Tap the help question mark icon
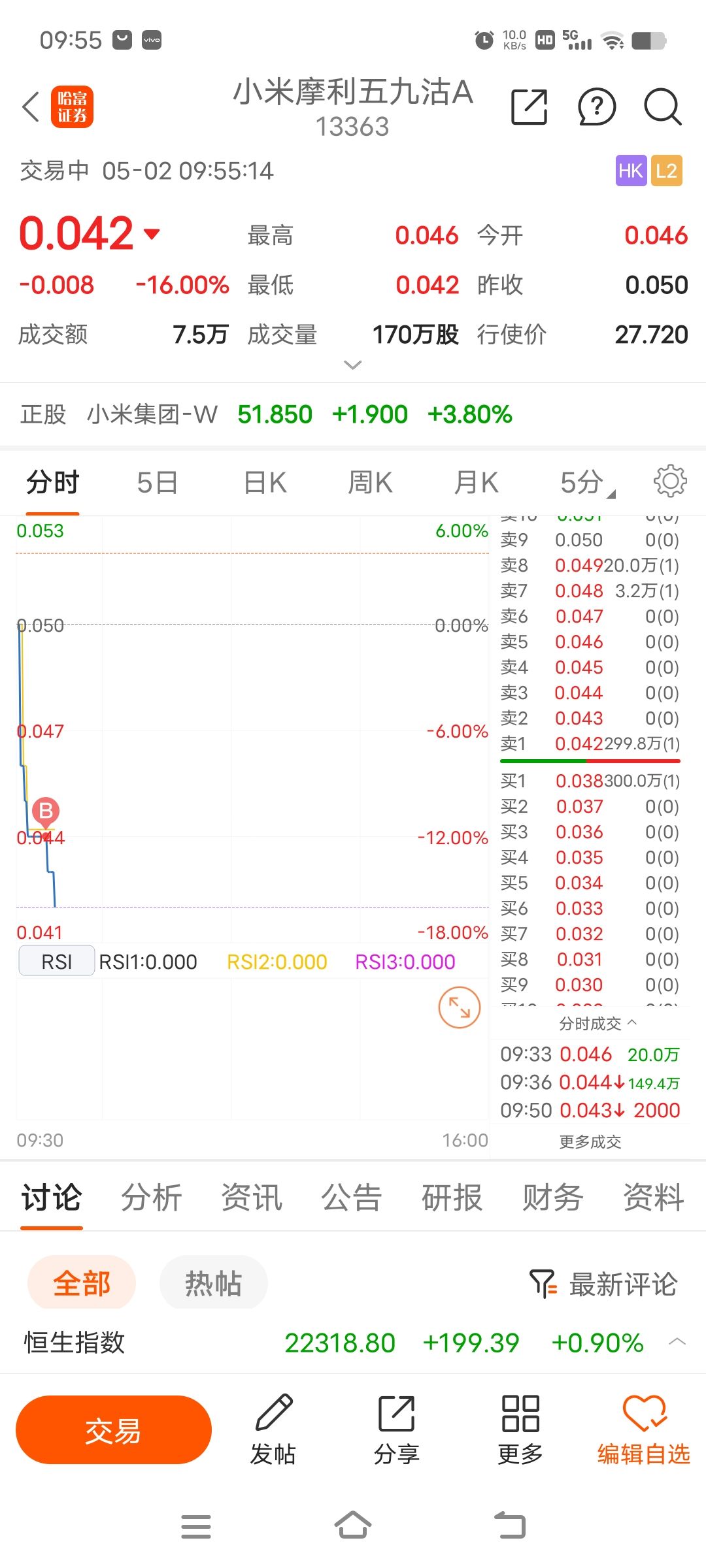The width and height of the screenshot is (706, 1568). coord(596,107)
